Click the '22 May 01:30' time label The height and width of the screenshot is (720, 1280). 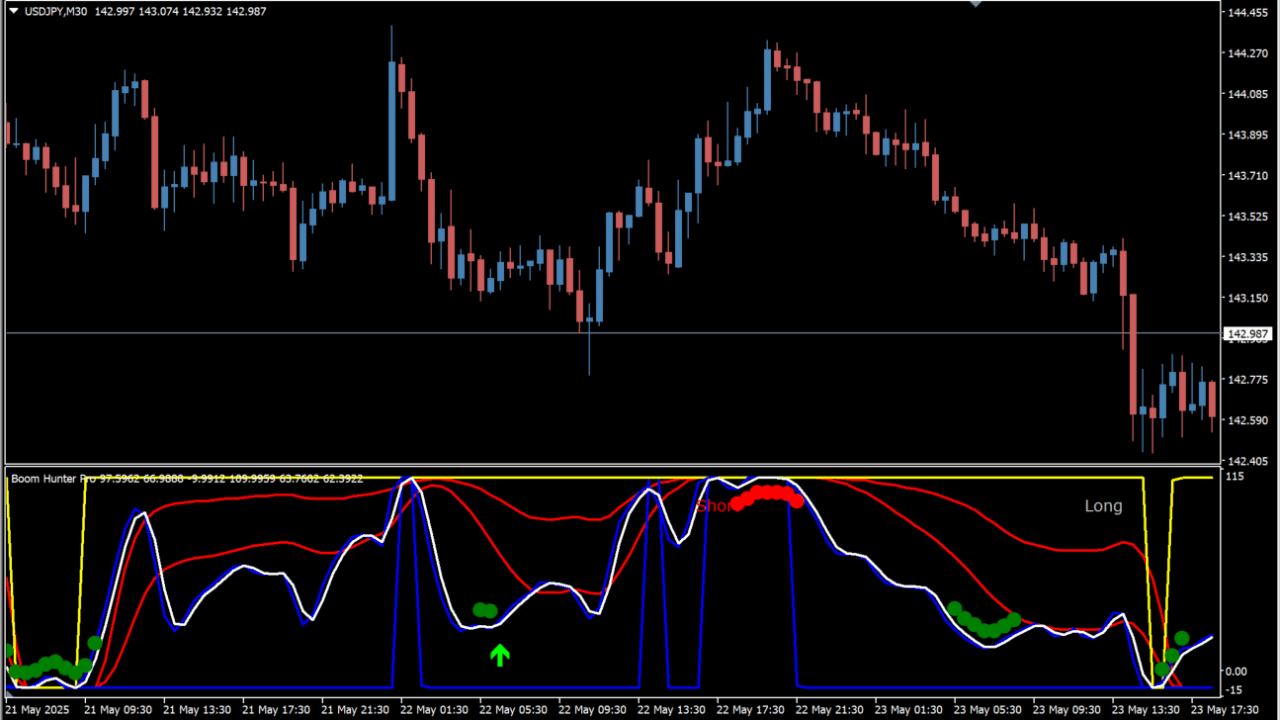point(434,710)
